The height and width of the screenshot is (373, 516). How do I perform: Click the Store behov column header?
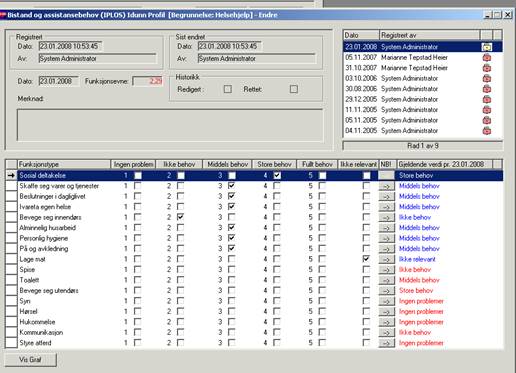[x=274, y=164]
